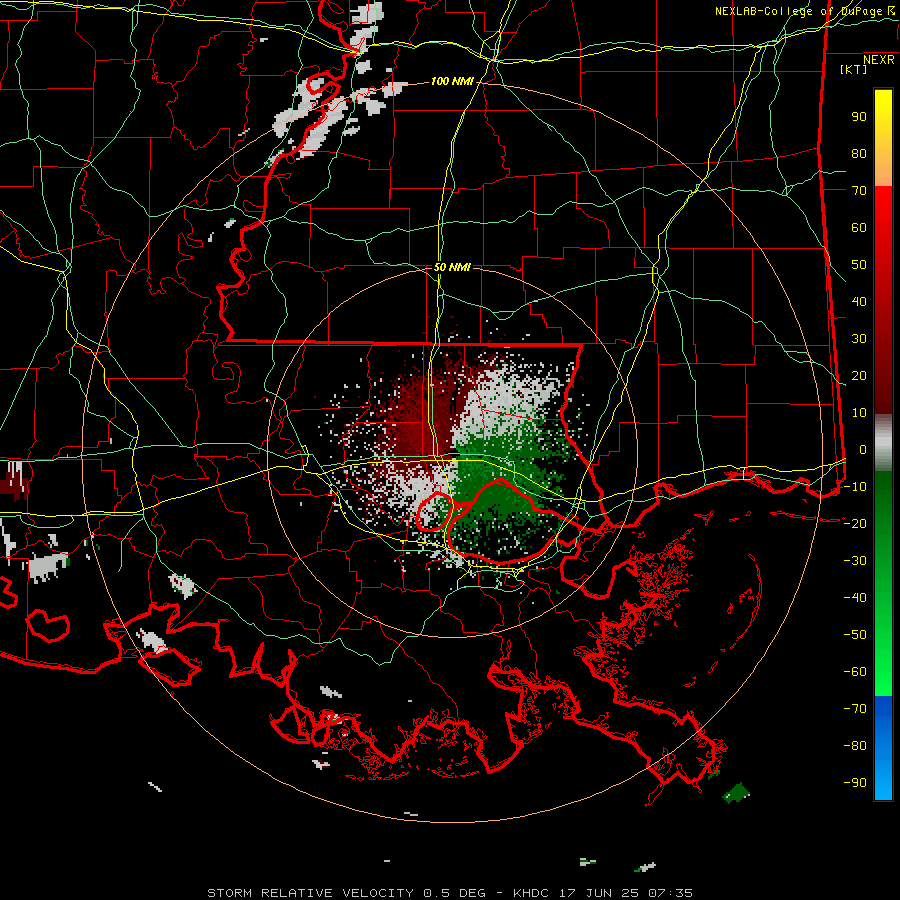Click the 90 value on velocity scale

coord(859,117)
